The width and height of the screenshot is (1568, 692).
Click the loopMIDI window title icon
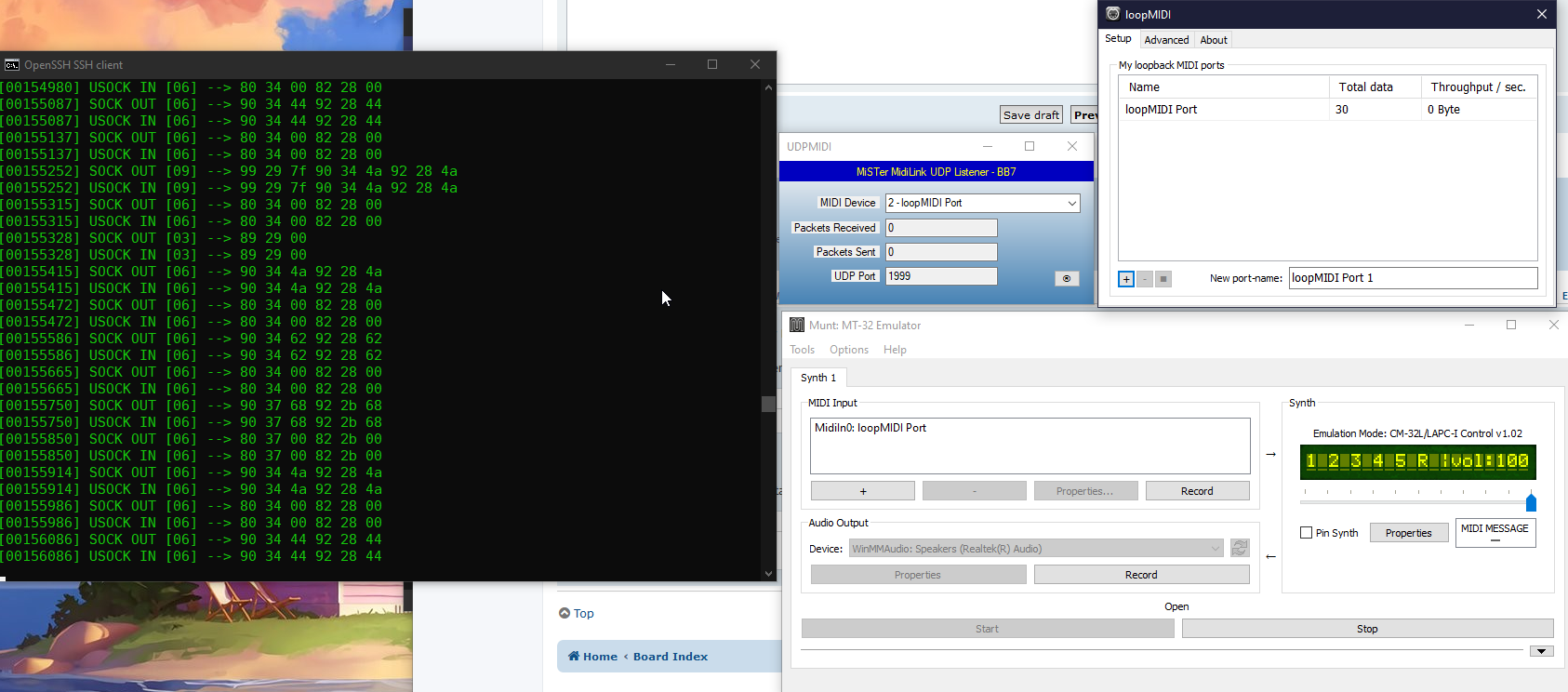pos(1112,14)
